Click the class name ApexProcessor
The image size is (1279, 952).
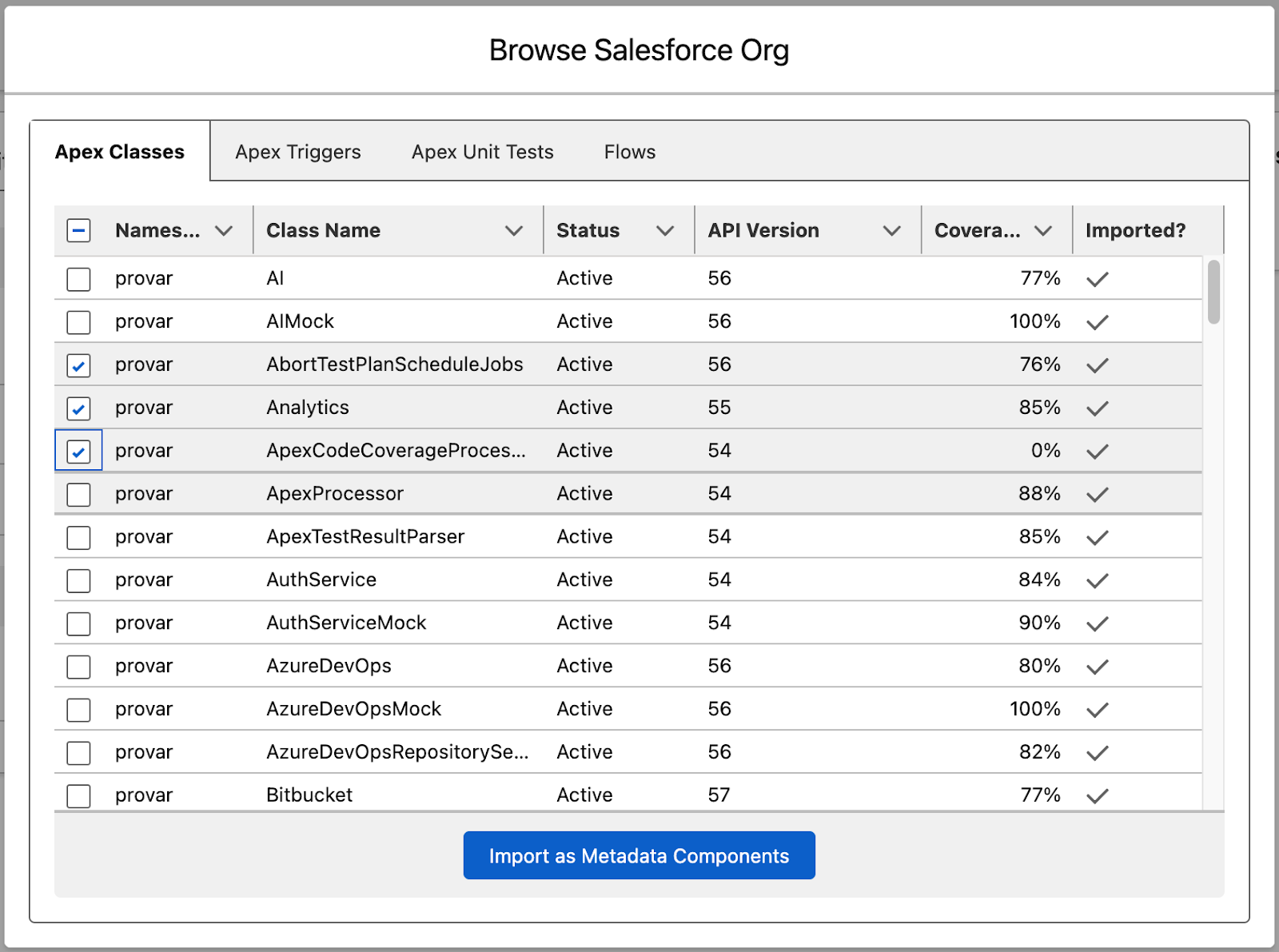335,494
